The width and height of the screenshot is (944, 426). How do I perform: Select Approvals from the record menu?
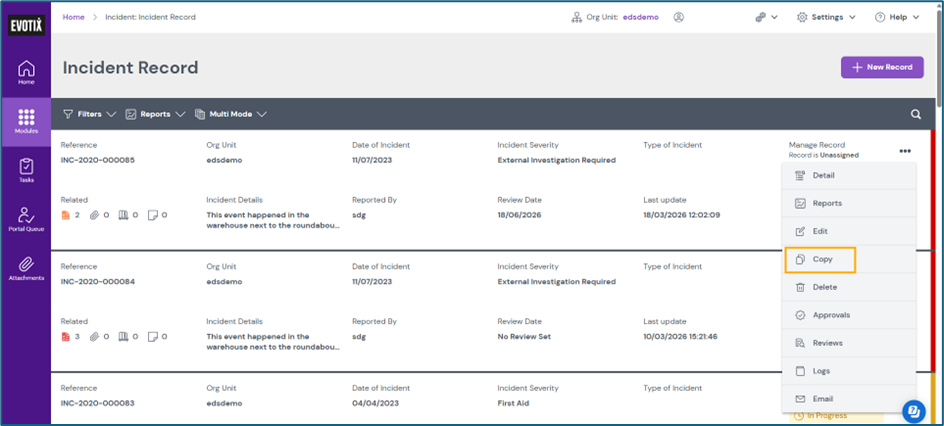pyautogui.click(x=831, y=315)
